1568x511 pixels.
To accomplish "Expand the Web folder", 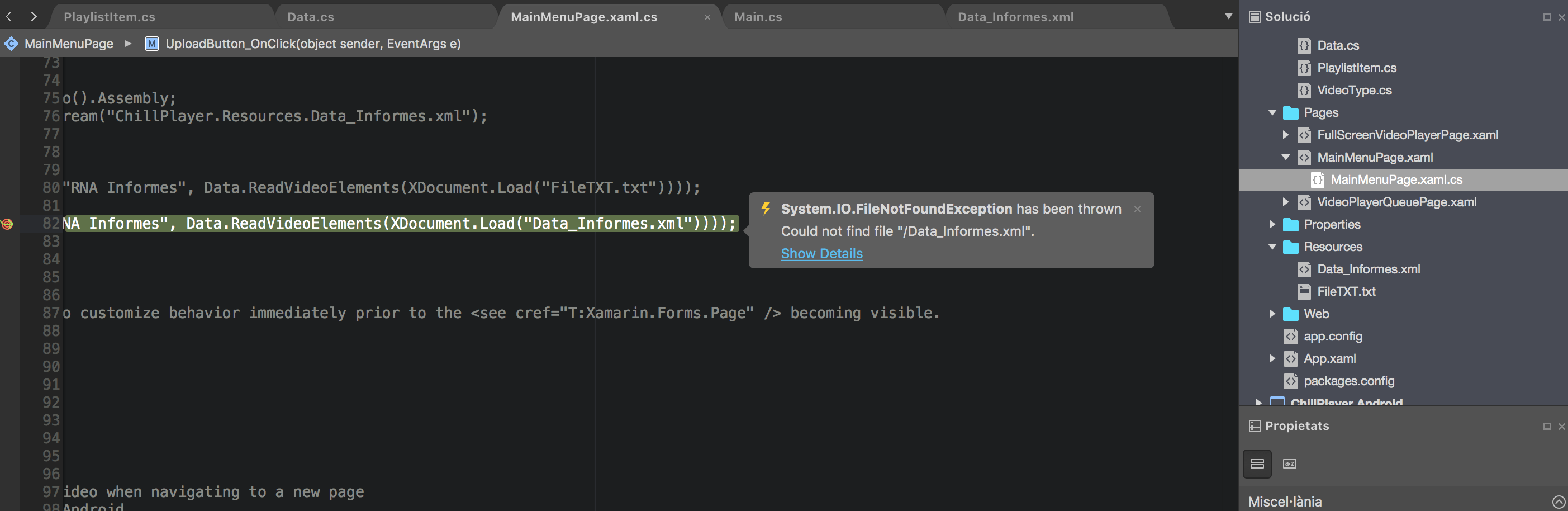I will tap(1272, 314).
